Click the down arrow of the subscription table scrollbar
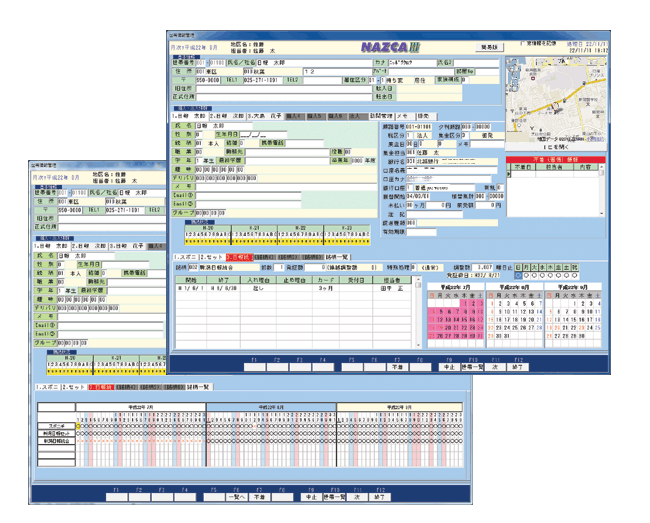The image size is (650, 523). (x=418, y=345)
